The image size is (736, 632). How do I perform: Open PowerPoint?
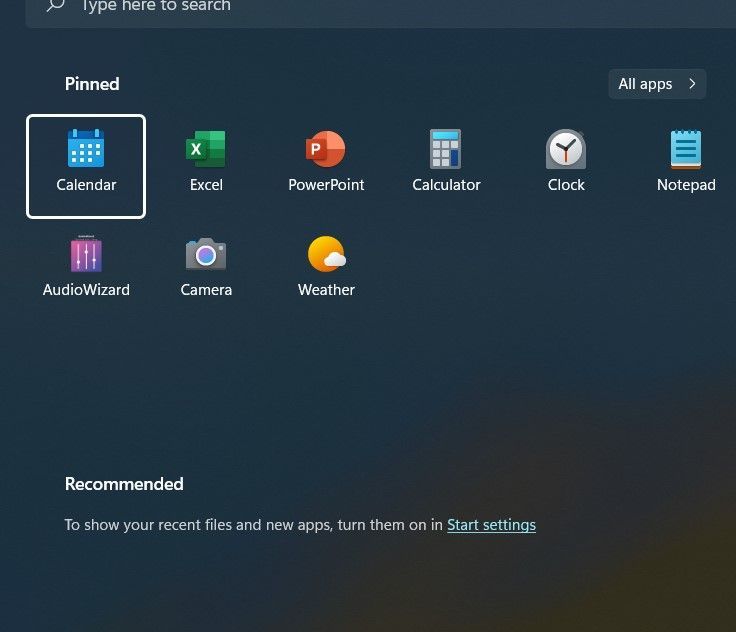[326, 161]
